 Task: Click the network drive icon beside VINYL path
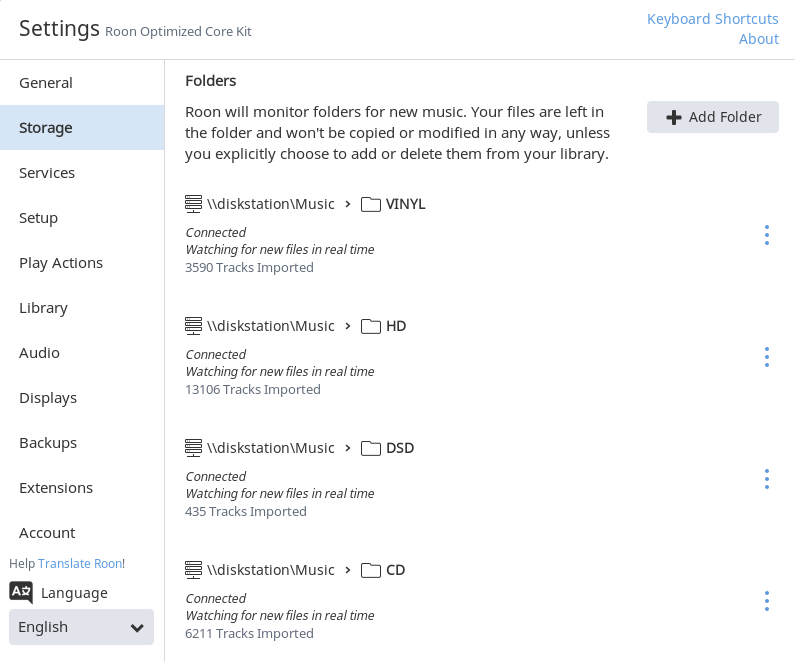click(194, 204)
